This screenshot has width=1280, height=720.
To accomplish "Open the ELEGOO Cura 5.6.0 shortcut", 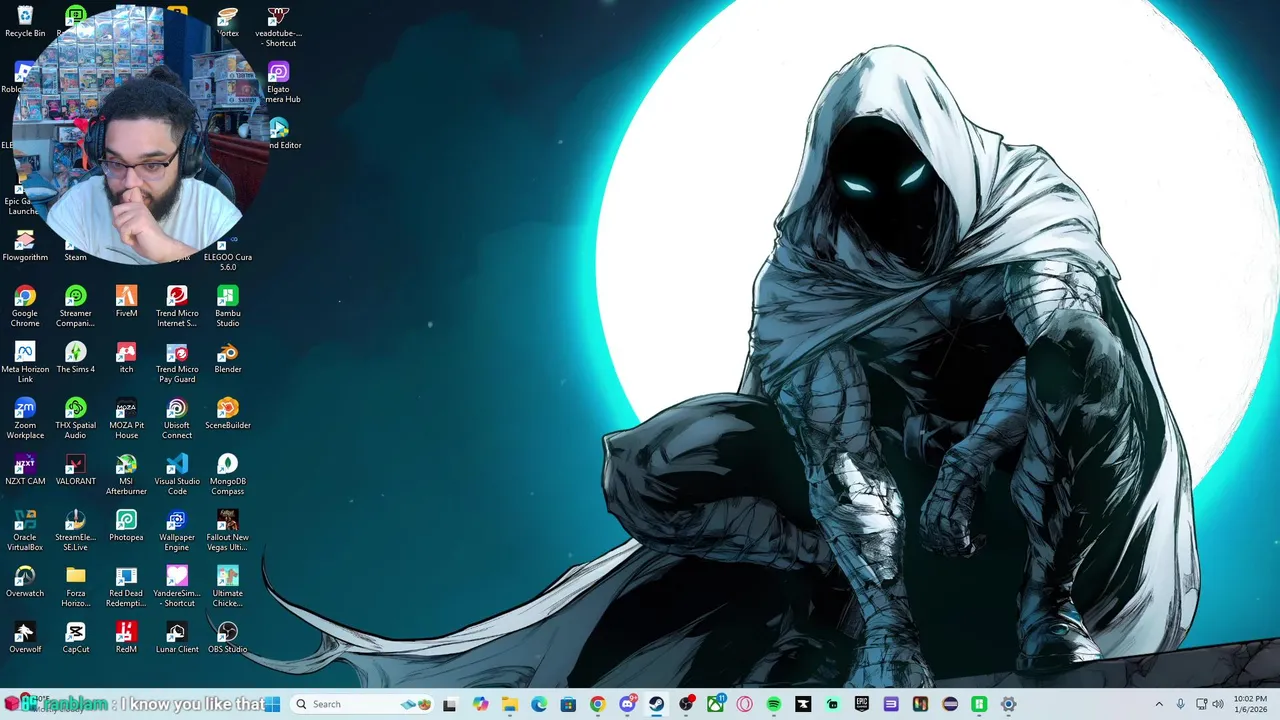I will pyautogui.click(x=228, y=252).
